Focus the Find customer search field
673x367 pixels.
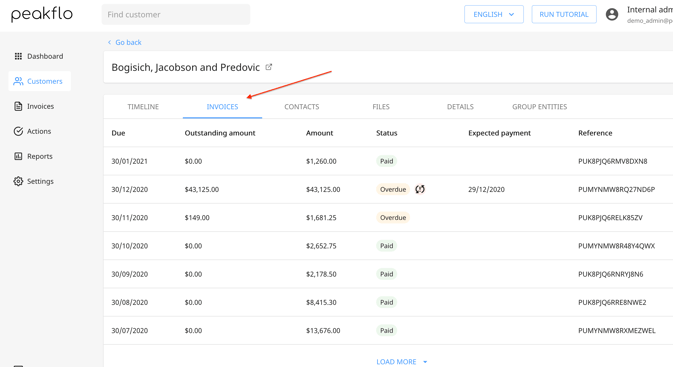[x=176, y=15]
